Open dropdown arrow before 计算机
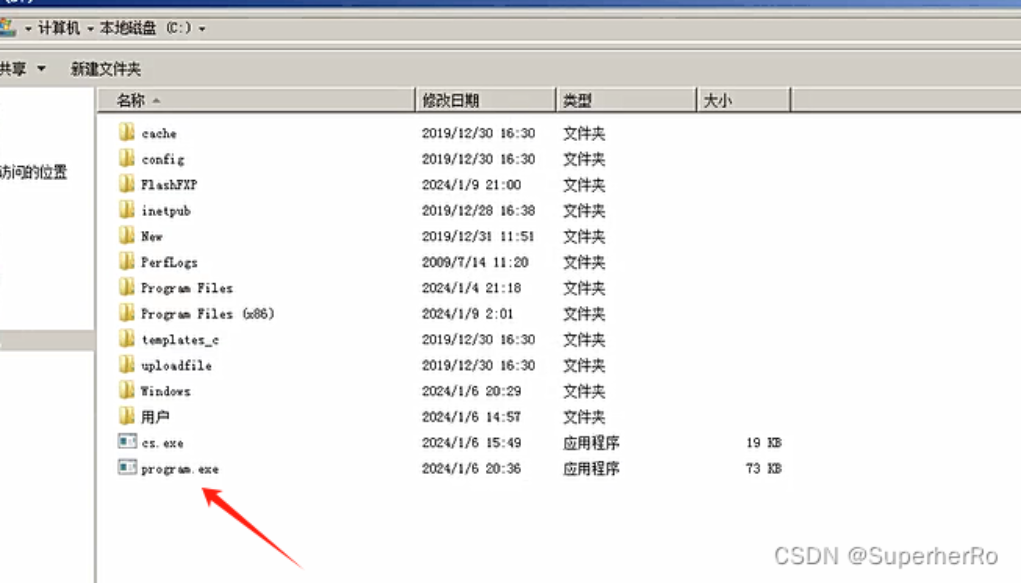The height and width of the screenshot is (584, 1021). point(28,29)
